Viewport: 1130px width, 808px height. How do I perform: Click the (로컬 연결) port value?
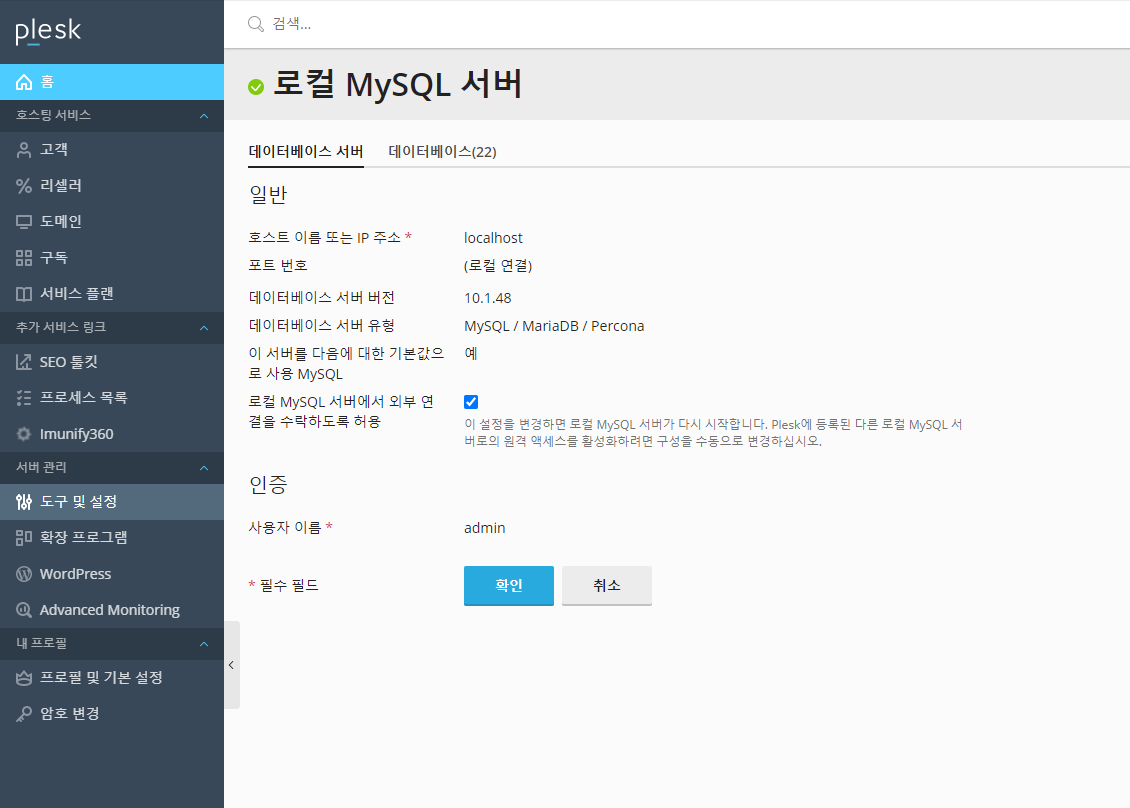click(x=498, y=266)
